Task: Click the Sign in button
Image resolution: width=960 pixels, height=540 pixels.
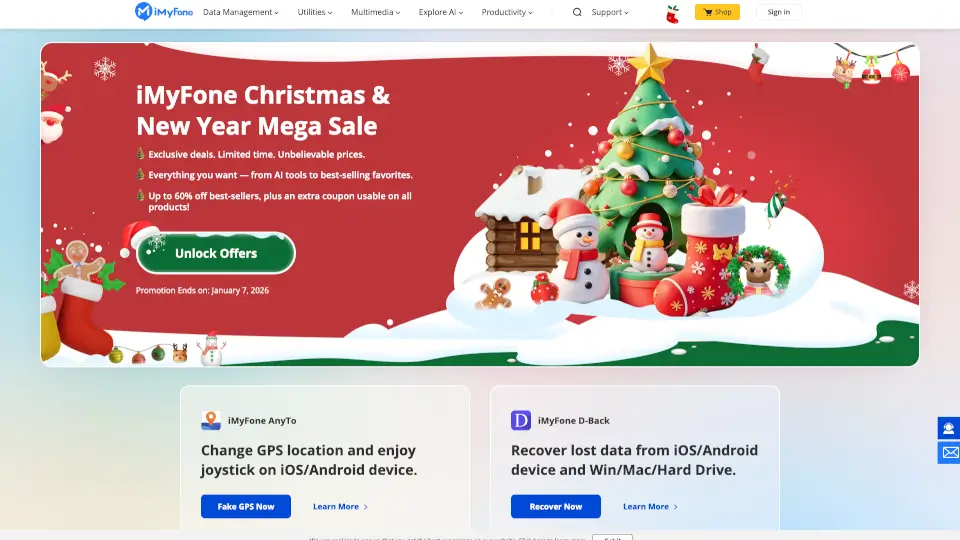Action: tap(779, 12)
